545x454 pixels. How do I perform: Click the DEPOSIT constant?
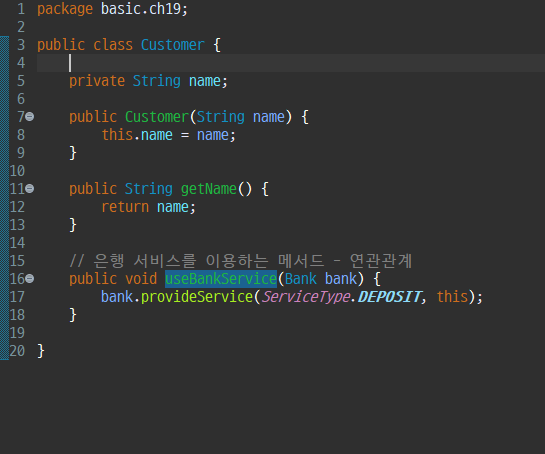click(390, 297)
